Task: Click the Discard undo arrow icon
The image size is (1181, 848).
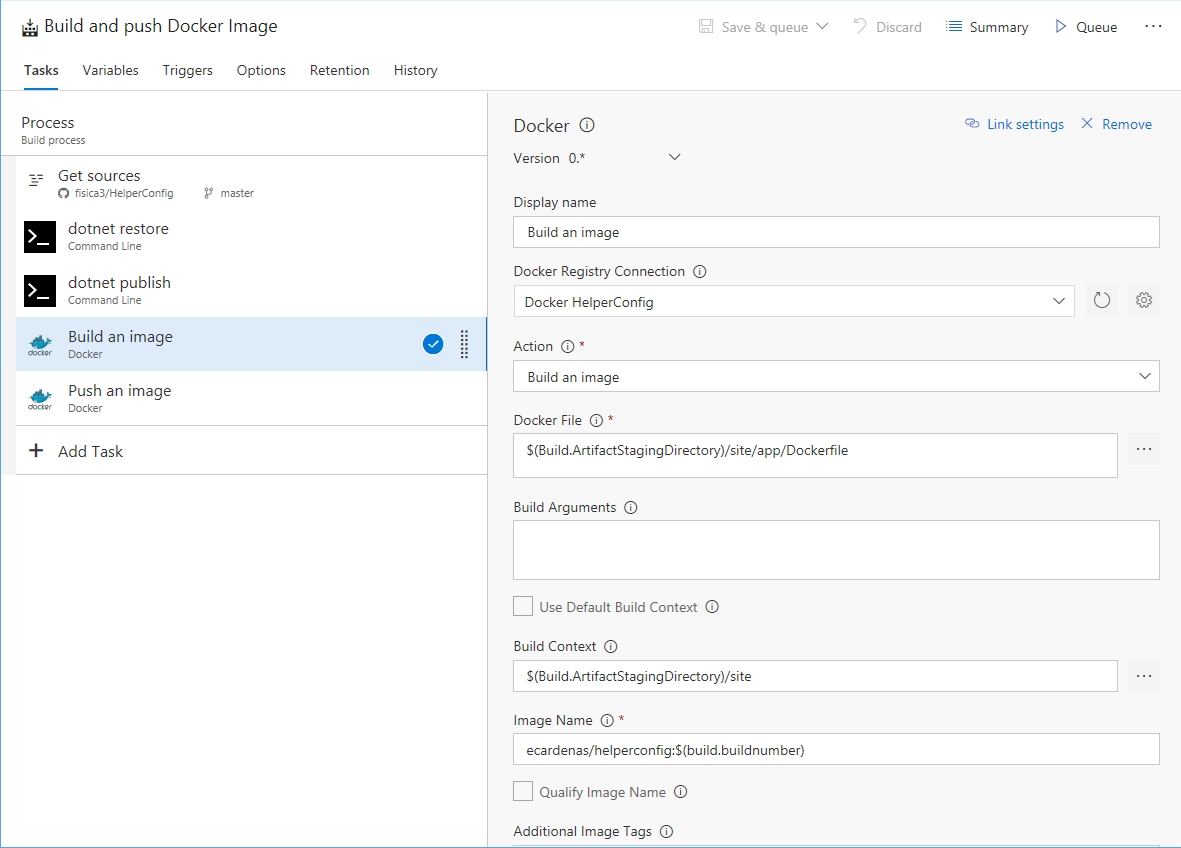Action: pos(859,26)
